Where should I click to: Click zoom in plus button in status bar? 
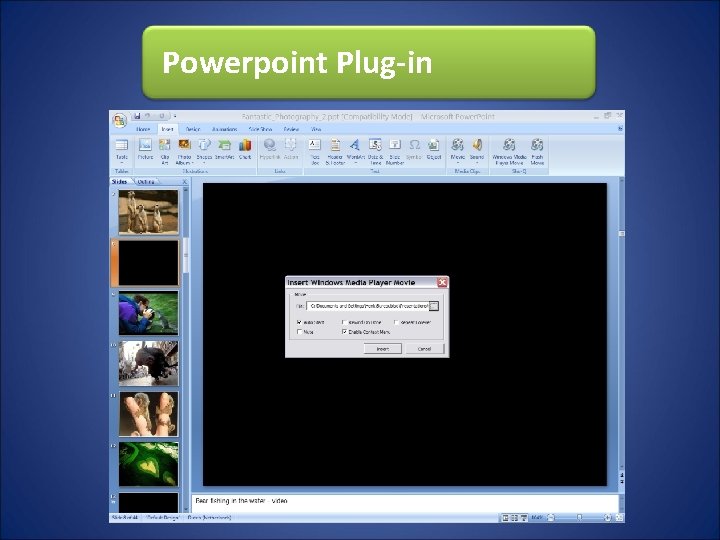pyautogui.click(x=608, y=518)
